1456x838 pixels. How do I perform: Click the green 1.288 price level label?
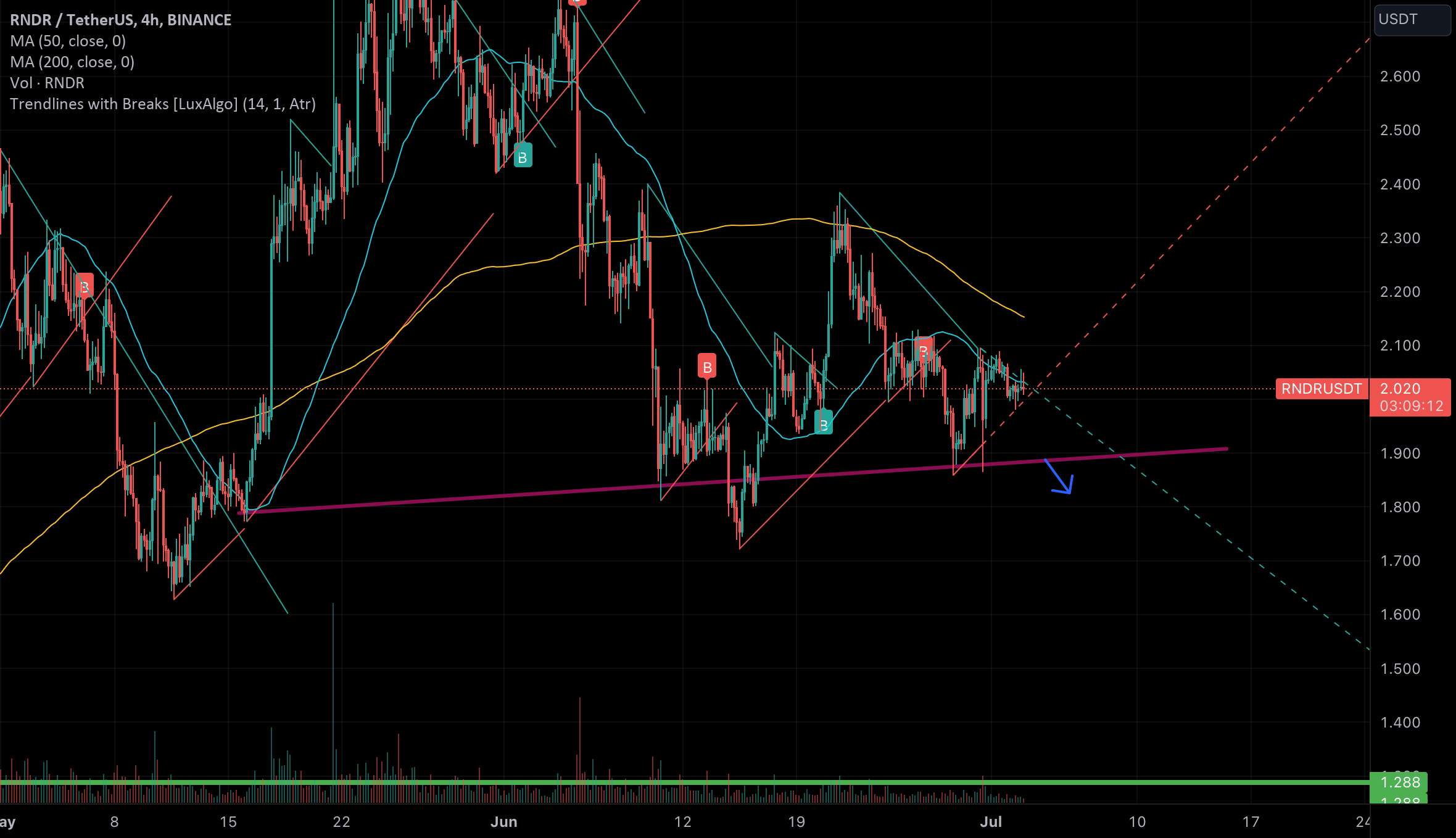[x=1399, y=782]
